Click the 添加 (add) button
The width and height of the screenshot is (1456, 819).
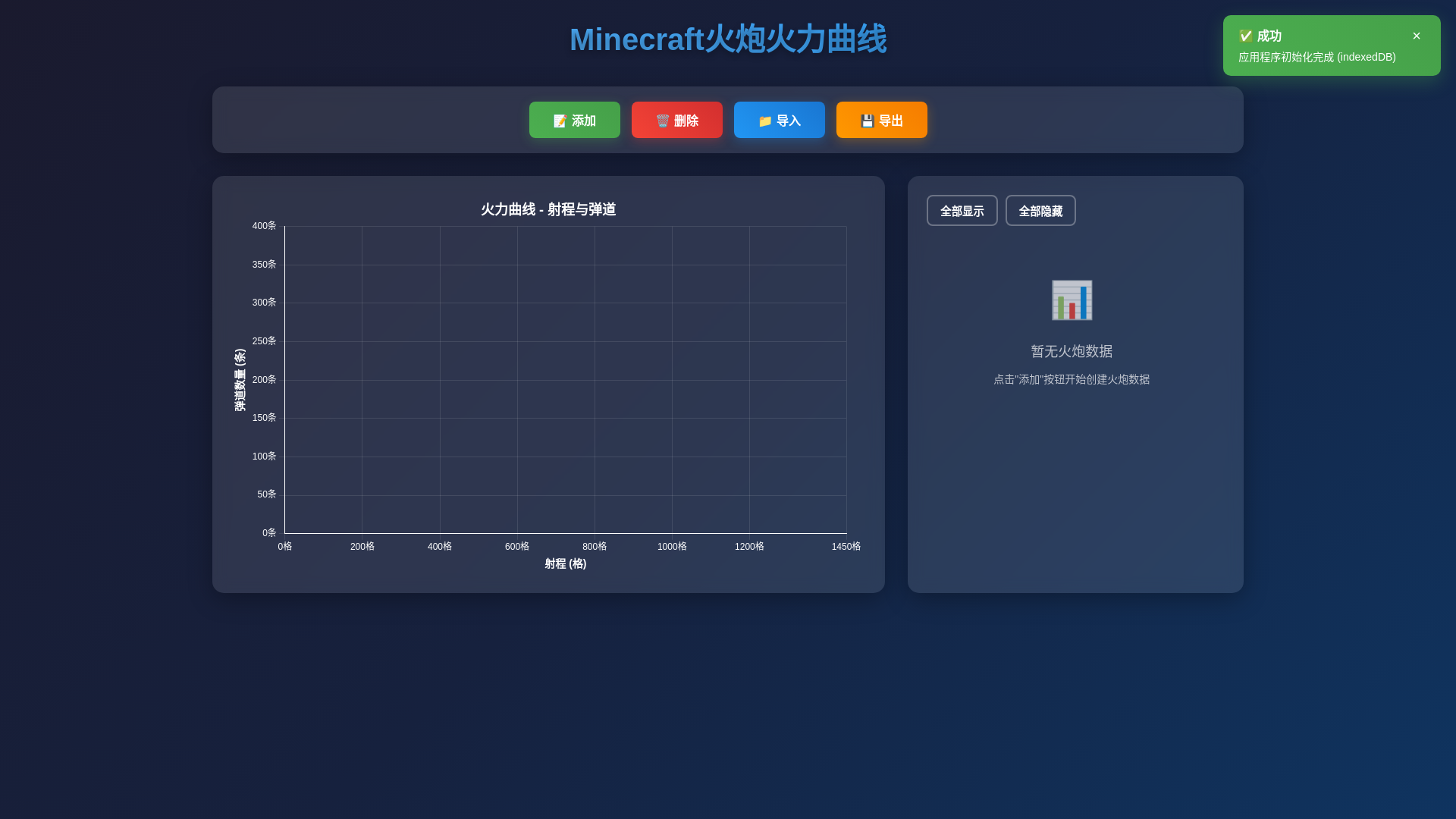(x=574, y=120)
